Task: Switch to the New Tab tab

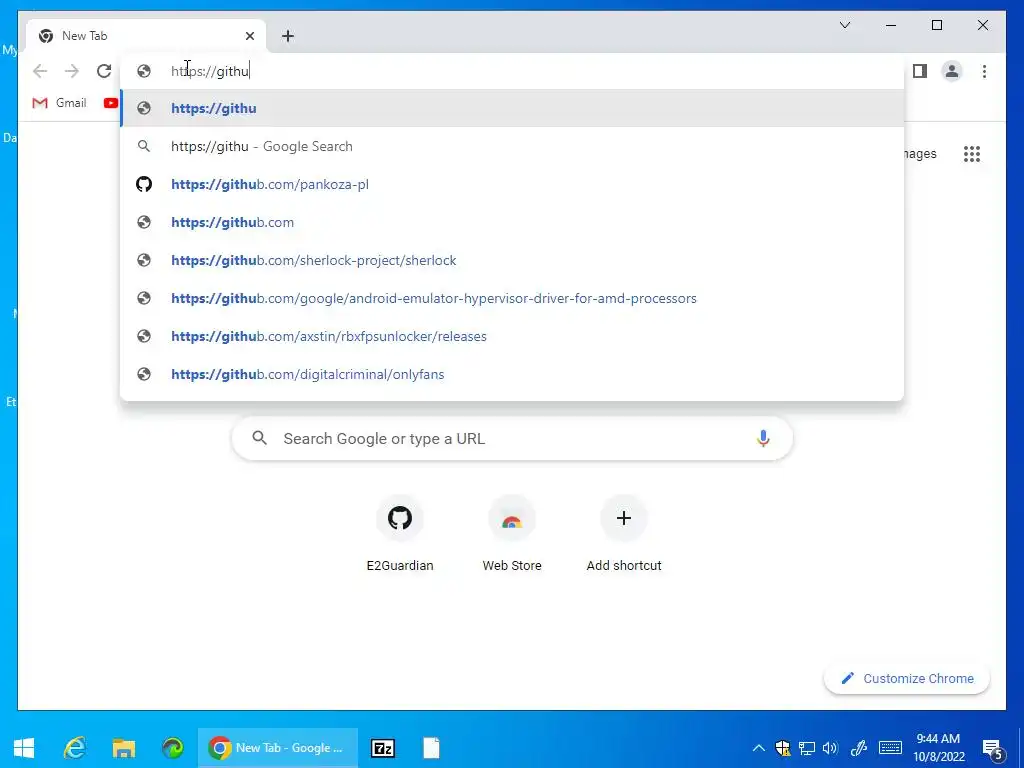Action: point(146,36)
